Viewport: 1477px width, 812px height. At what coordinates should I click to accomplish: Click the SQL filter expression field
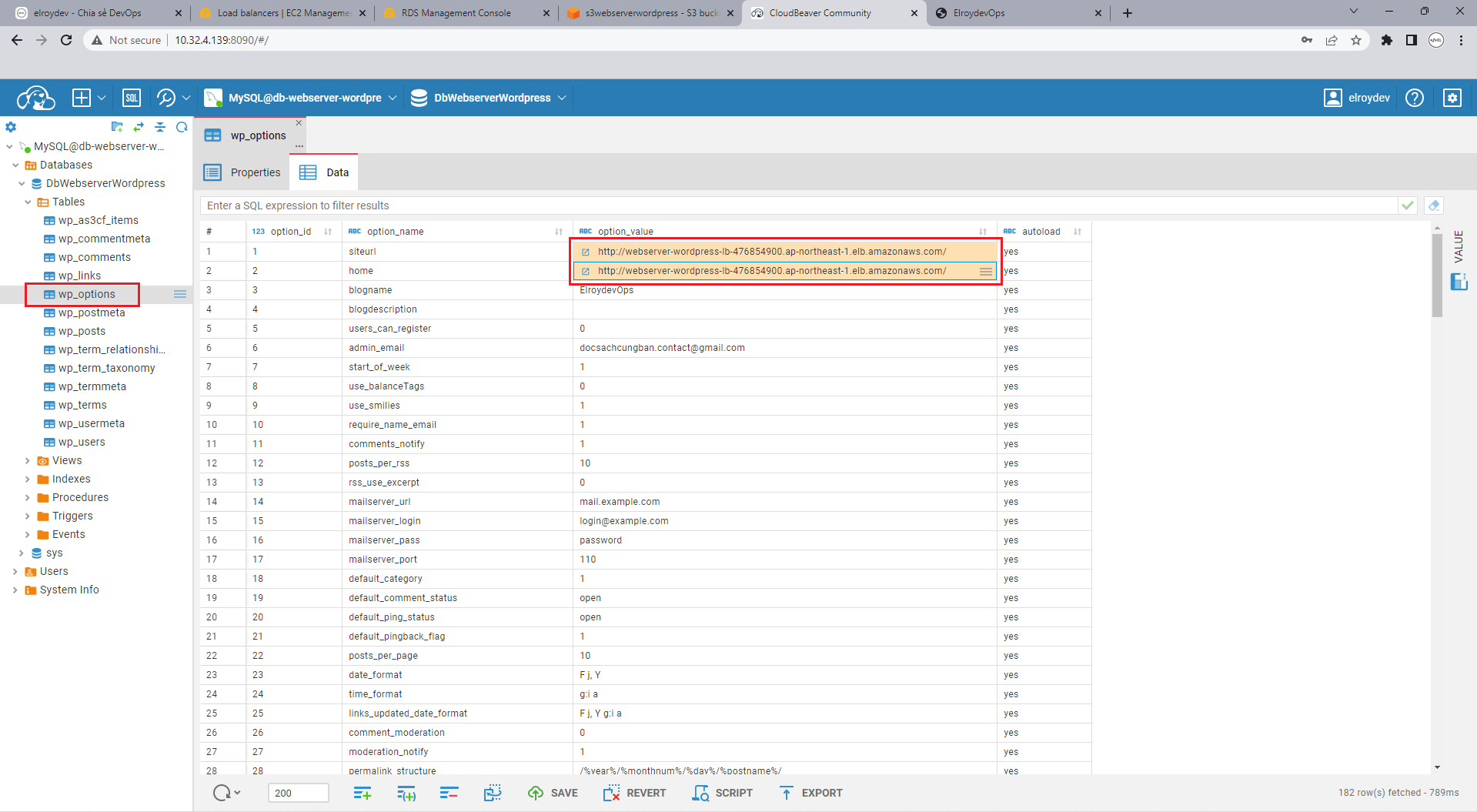point(799,206)
